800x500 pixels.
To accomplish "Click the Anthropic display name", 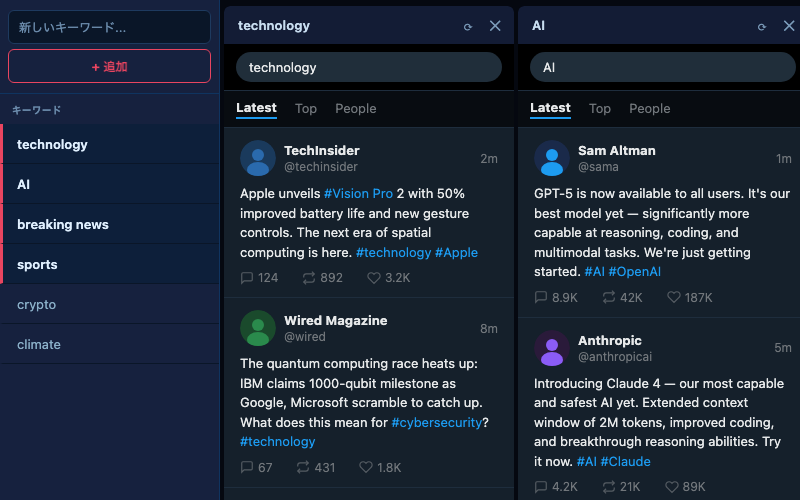I will coord(609,340).
